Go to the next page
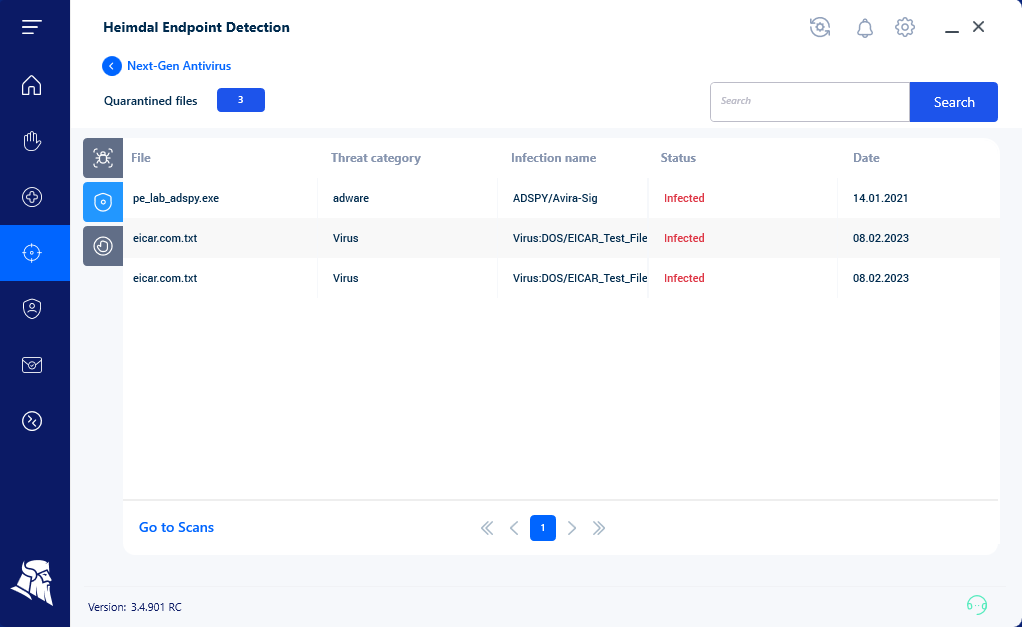 [x=572, y=528]
